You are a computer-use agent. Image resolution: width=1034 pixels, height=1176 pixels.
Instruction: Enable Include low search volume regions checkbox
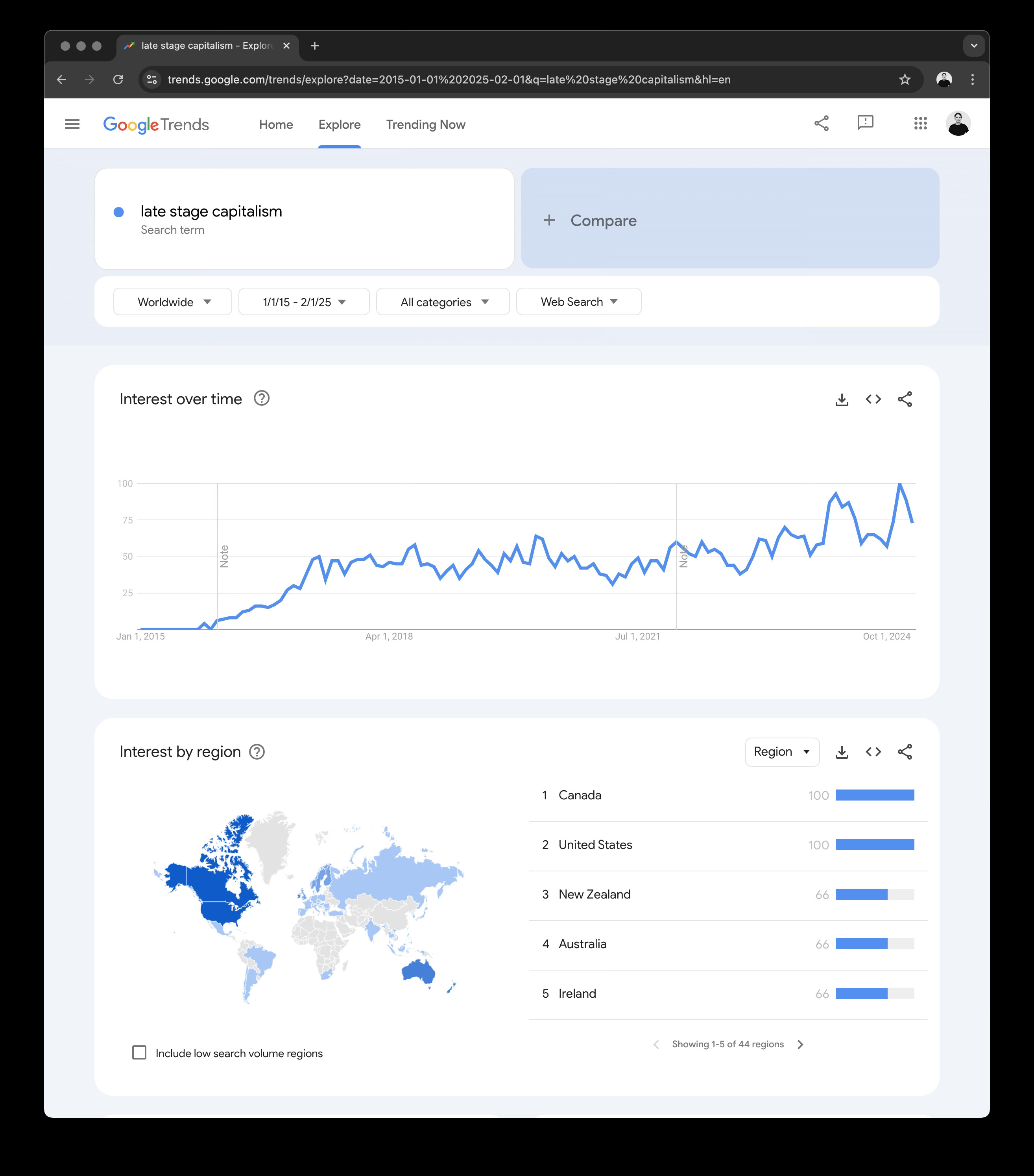pos(139,1052)
